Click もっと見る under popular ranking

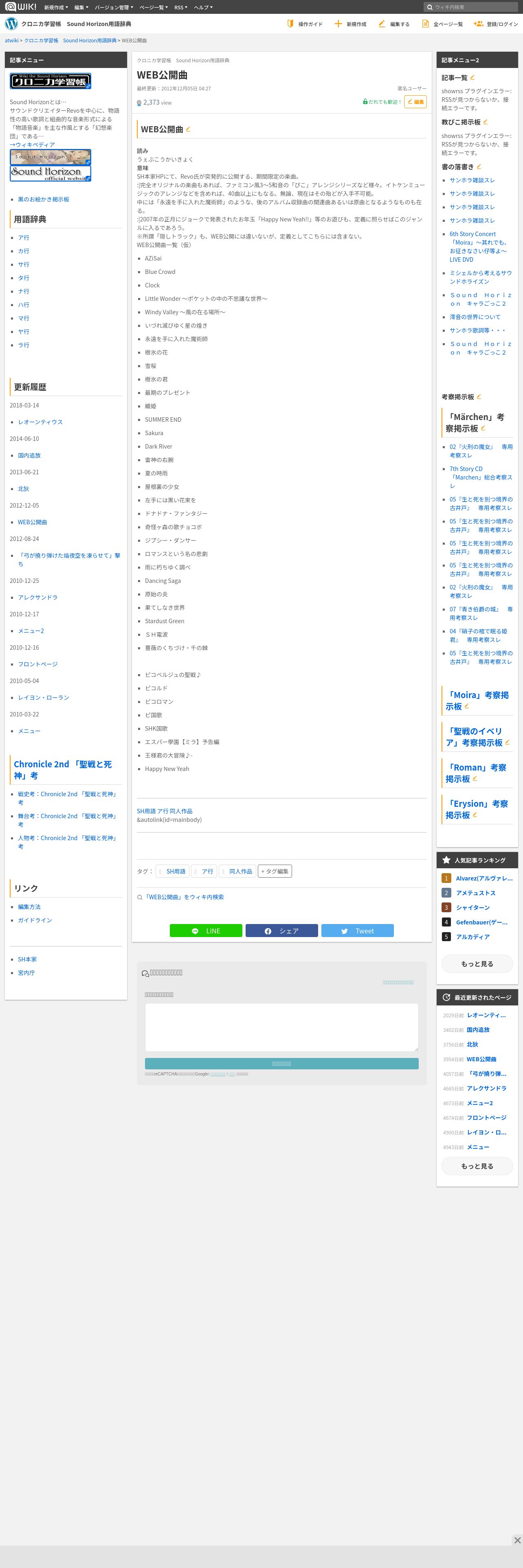click(x=477, y=964)
